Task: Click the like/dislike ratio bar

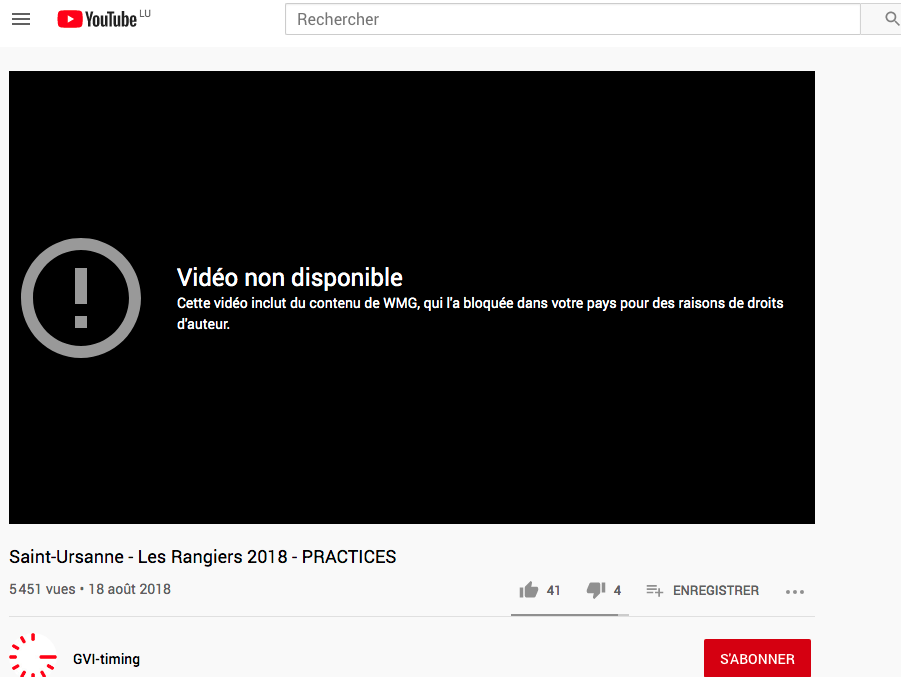Action: tap(569, 614)
